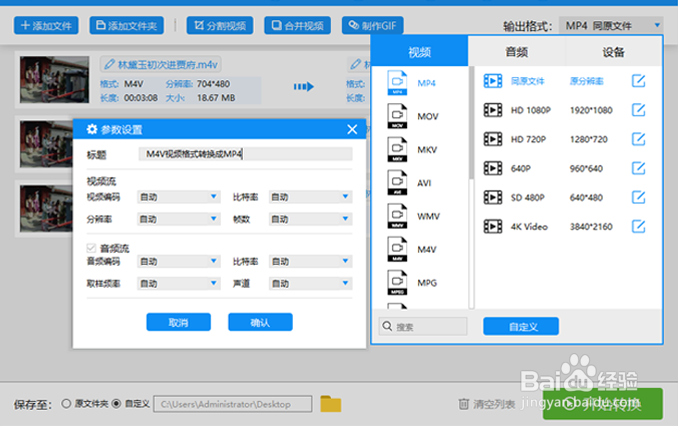
Task: Click the file name 林黛玉初次进贾府.m4v
Action: click(x=168, y=64)
